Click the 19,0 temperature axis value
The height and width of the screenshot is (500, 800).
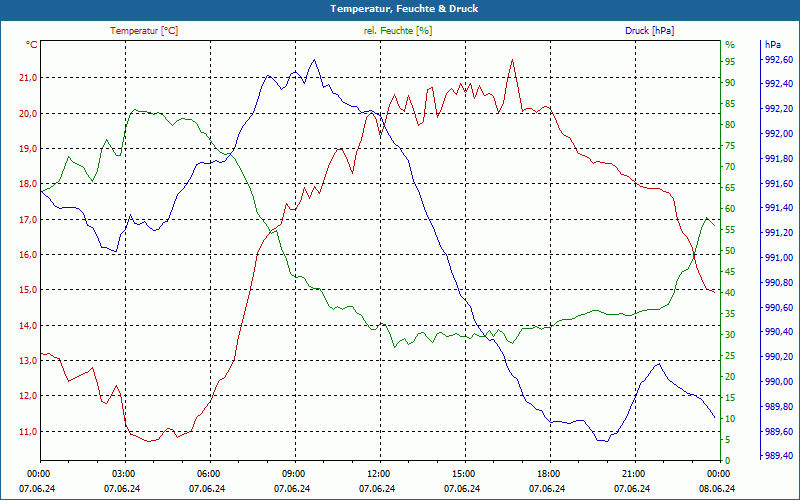coord(28,148)
